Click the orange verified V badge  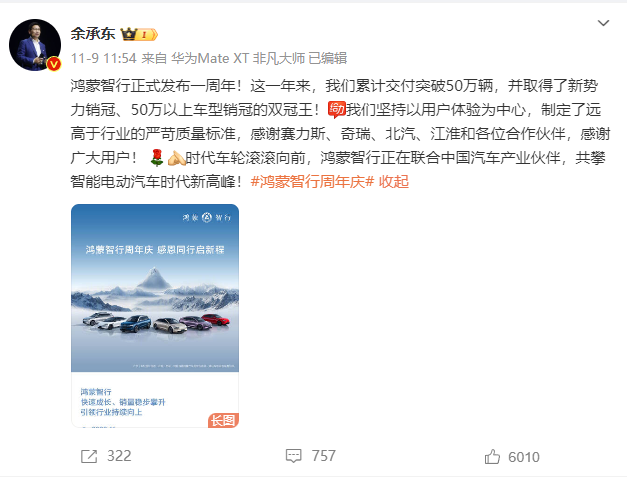coord(54,64)
